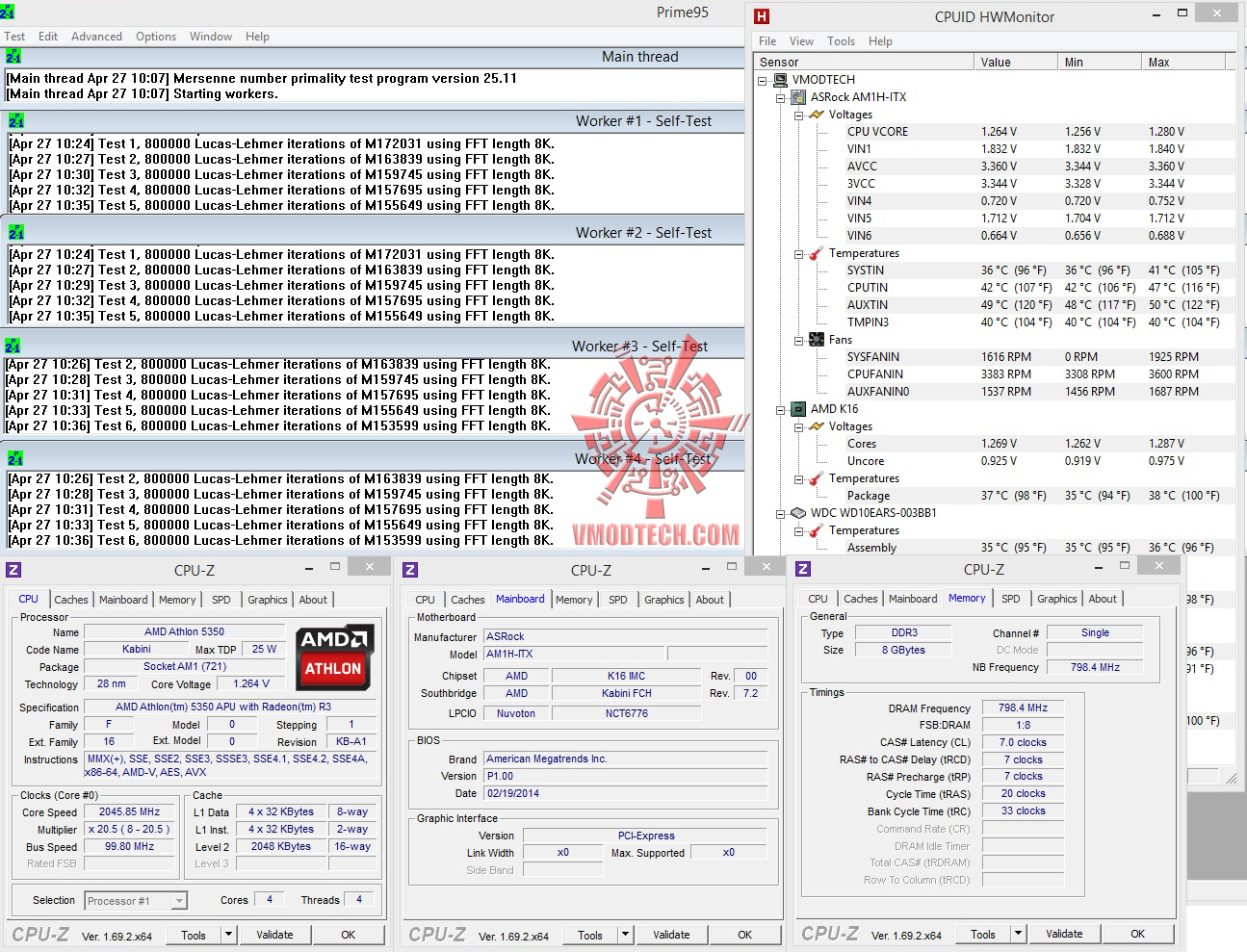Switch to Caches tab in CPU-Z Processor window
The height and width of the screenshot is (952, 1247).
click(71, 600)
